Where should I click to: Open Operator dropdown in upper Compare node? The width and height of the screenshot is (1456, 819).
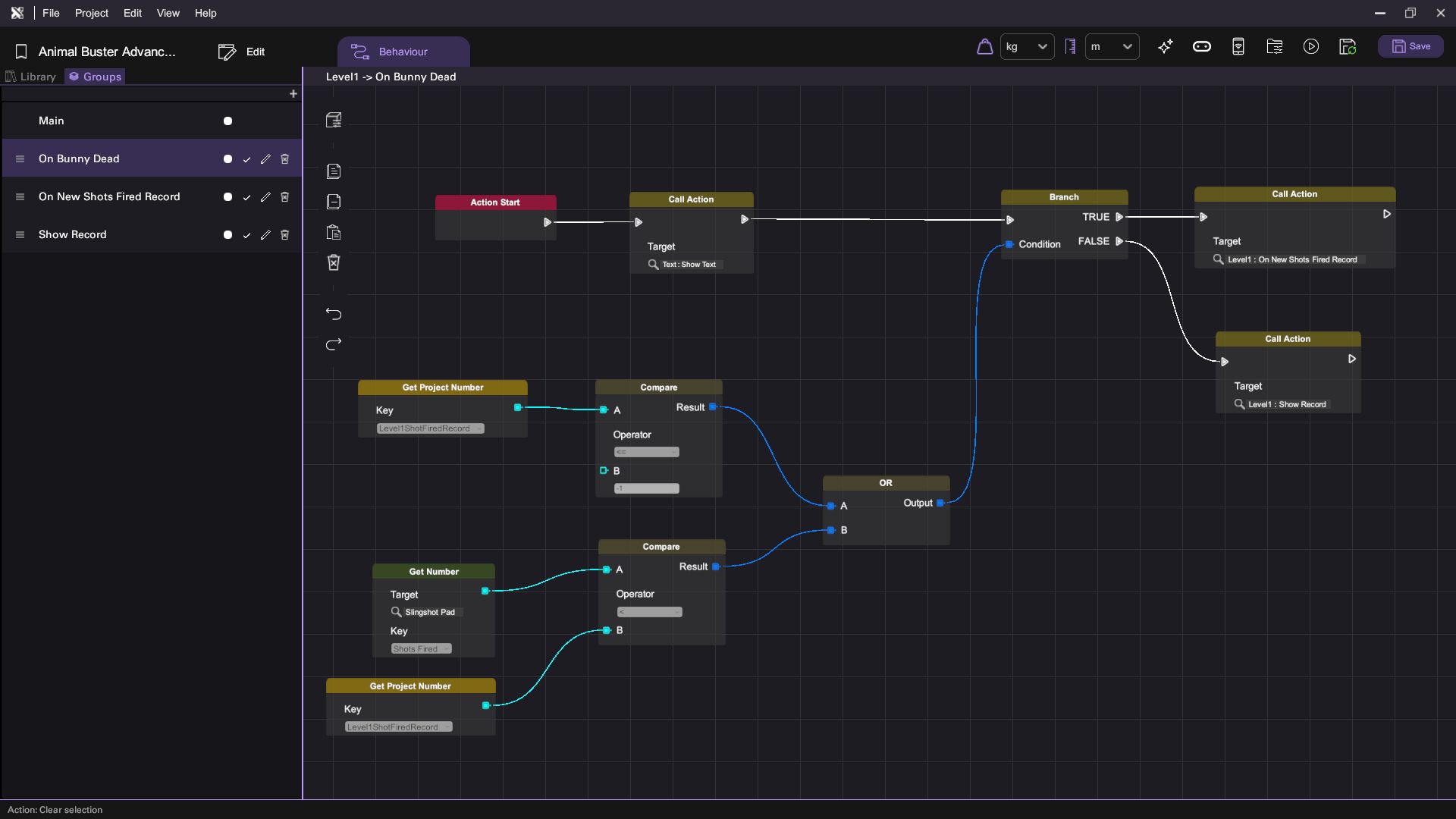pos(646,452)
